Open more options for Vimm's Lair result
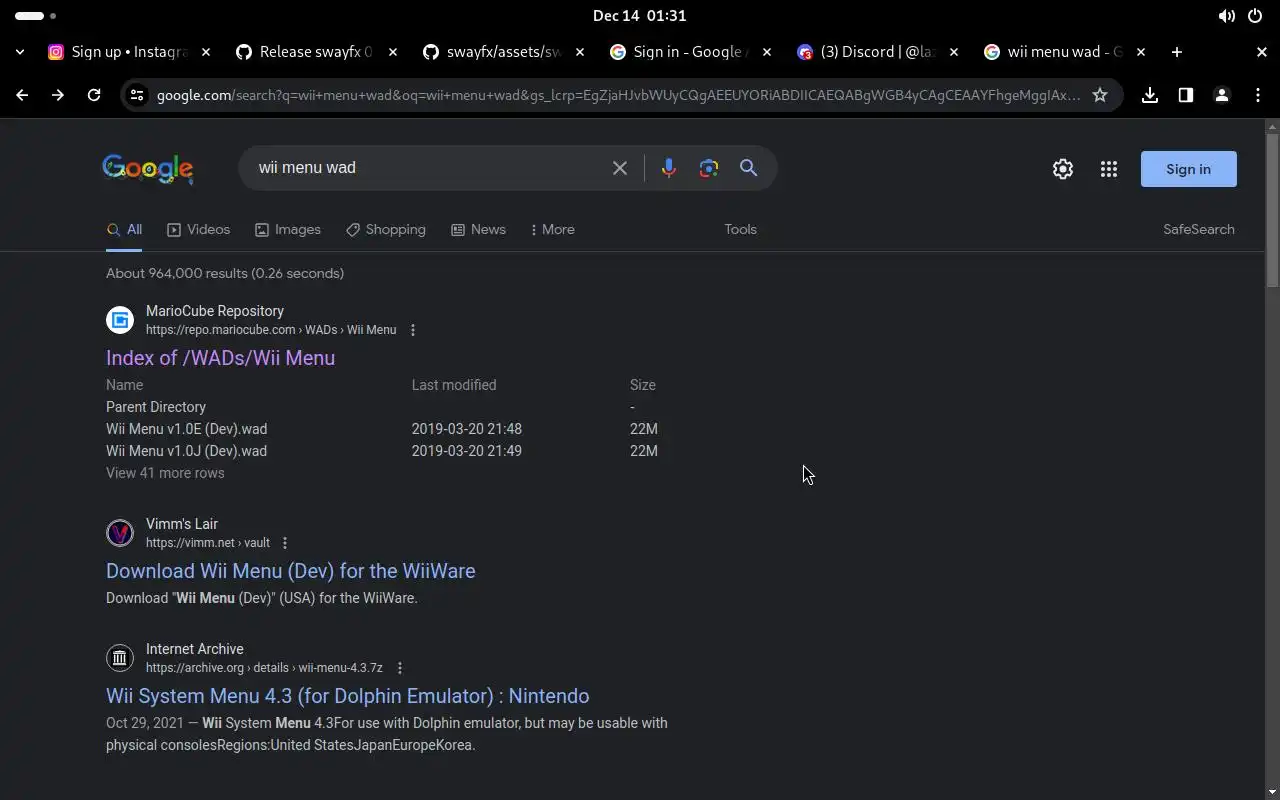 285,543
